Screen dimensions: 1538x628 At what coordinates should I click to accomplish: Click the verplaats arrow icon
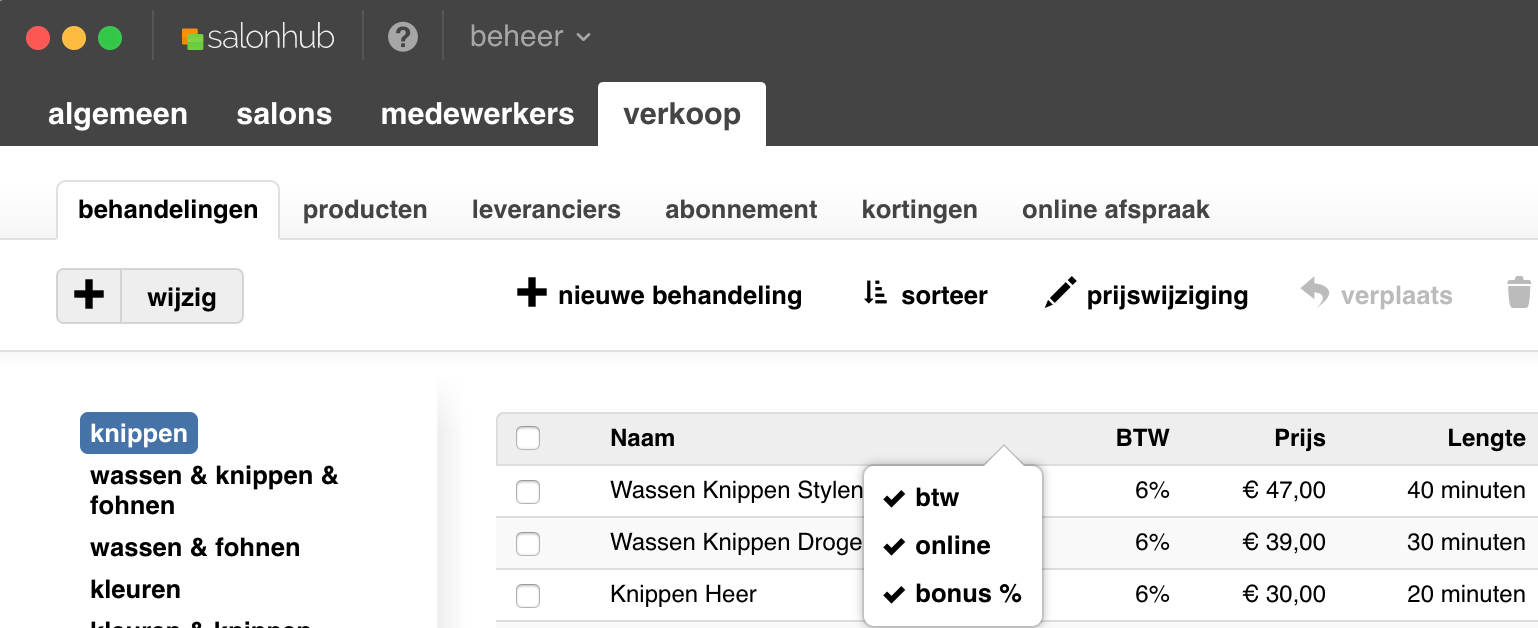(x=1315, y=293)
